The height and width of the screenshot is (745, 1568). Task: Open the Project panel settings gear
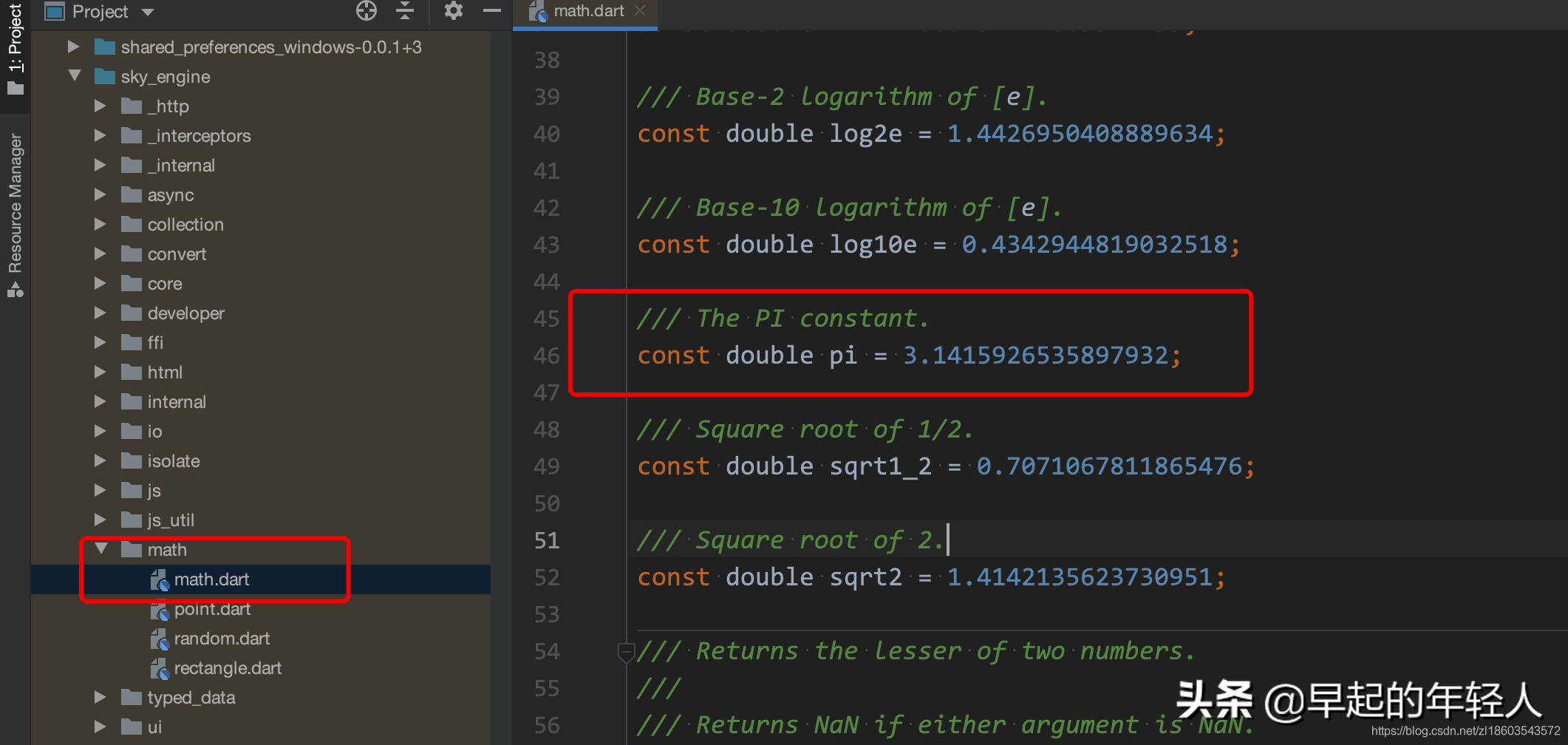pyautogui.click(x=454, y=11)
